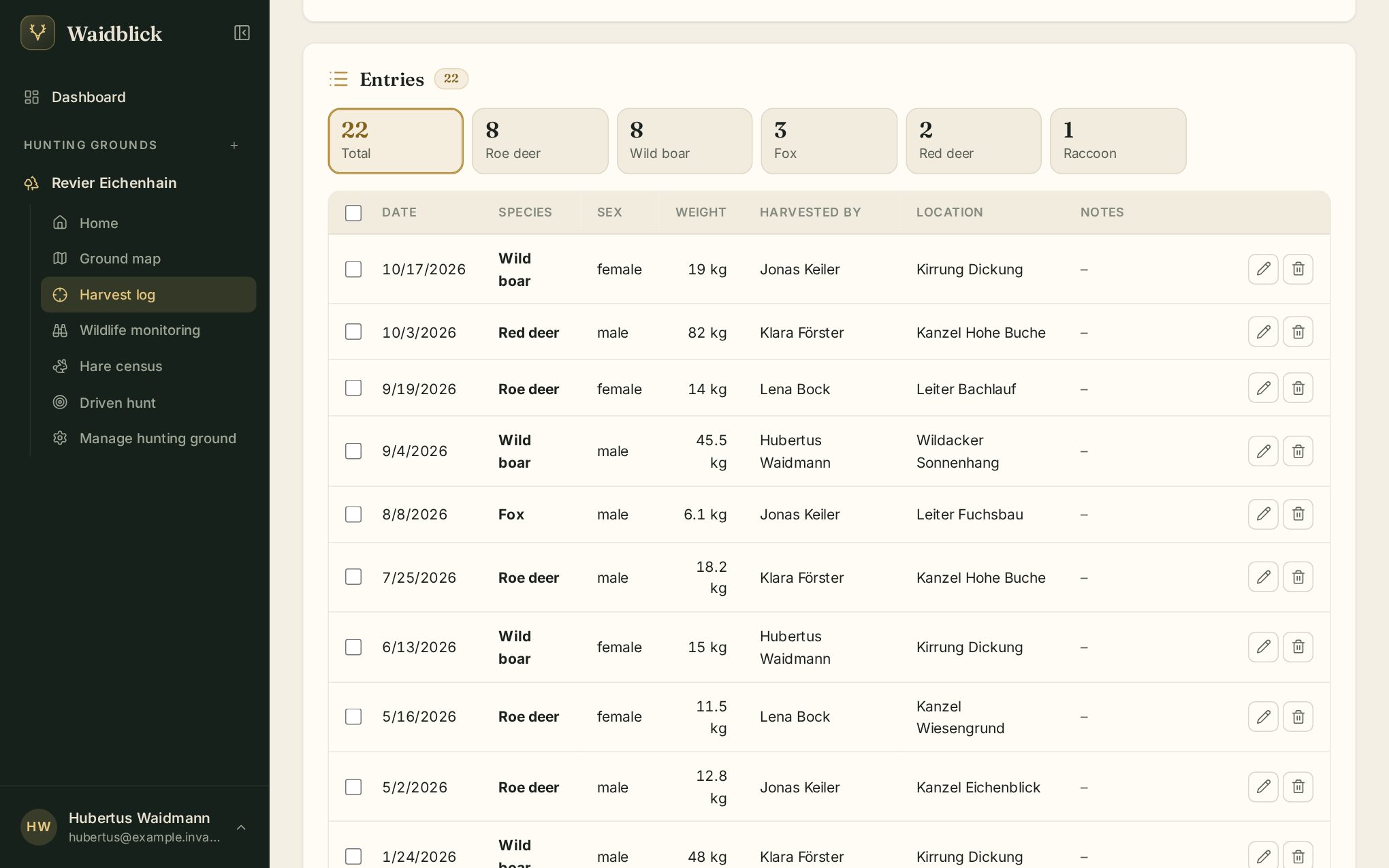Check the 10/3/2026 entry checkbox
The width and height of the screenshot is (1389, 868).
coord(353,332)
